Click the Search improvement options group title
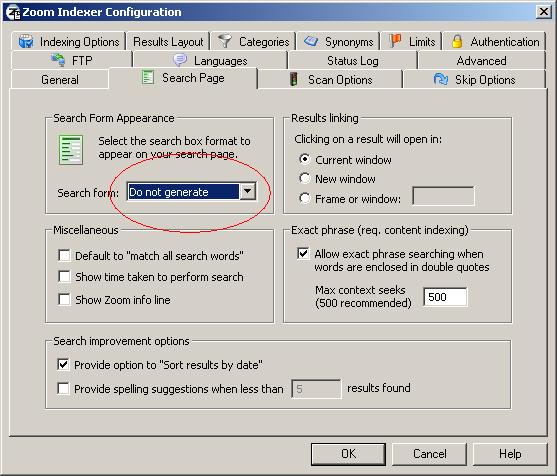 pyautogui.click(x=121, y=341)
